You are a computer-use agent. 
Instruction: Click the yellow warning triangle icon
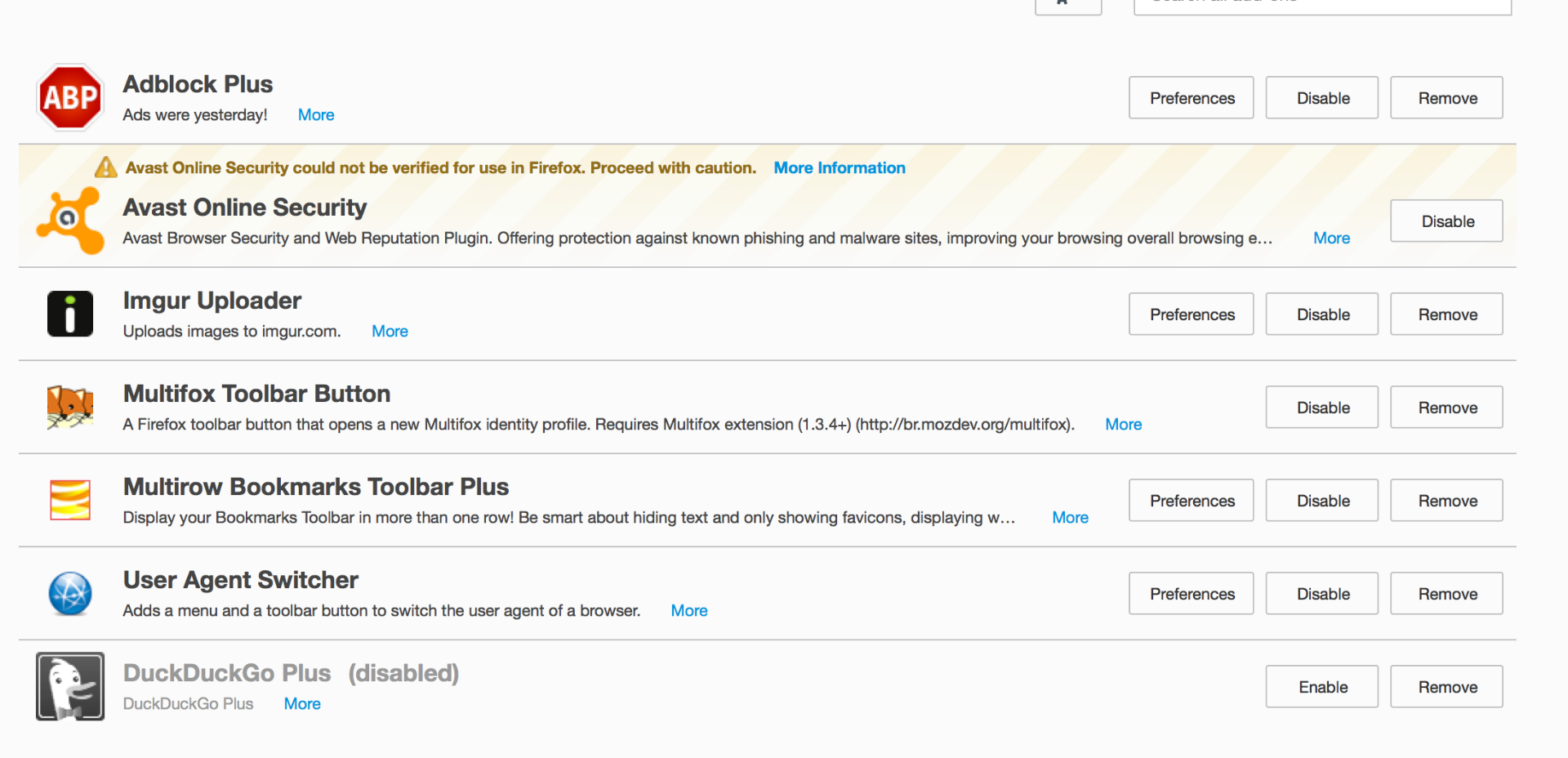106,167
